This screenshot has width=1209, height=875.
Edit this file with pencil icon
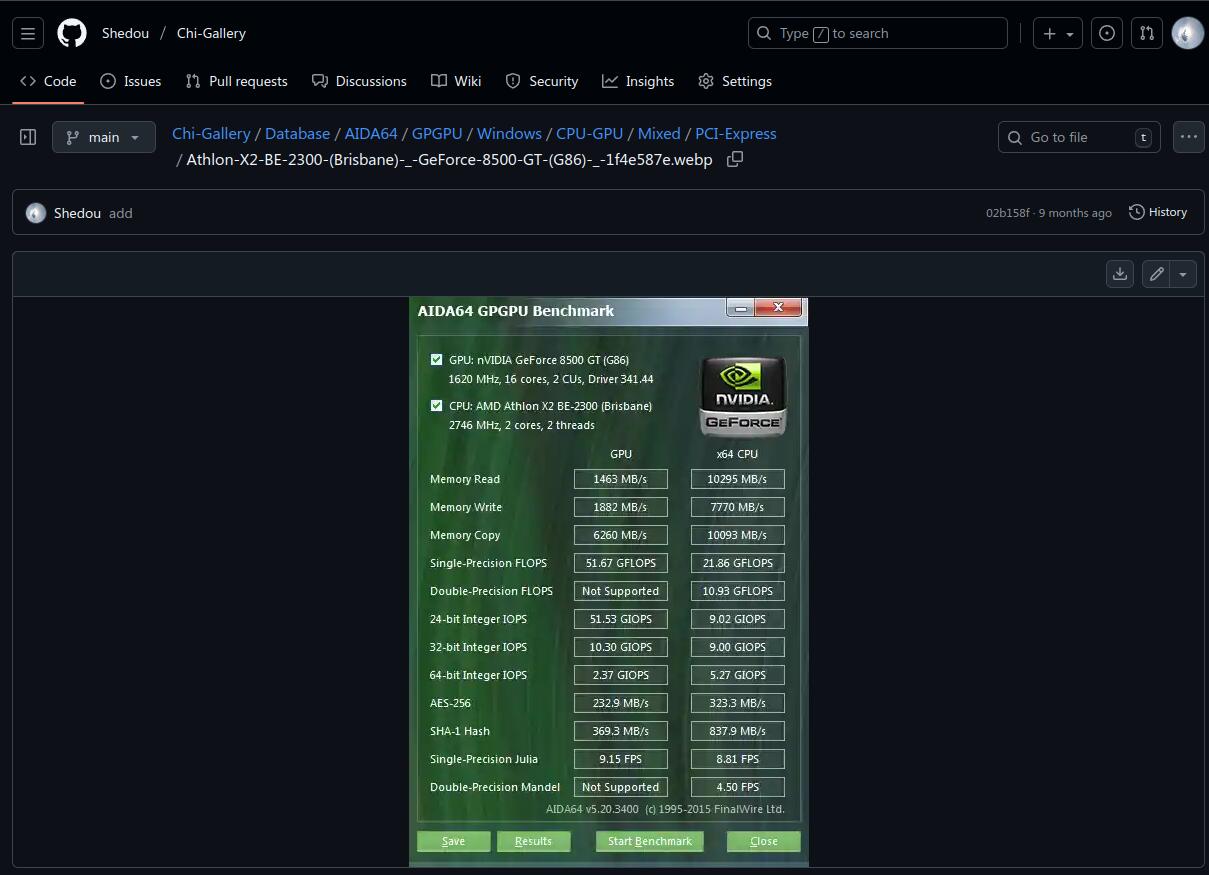coord(1157,273)
